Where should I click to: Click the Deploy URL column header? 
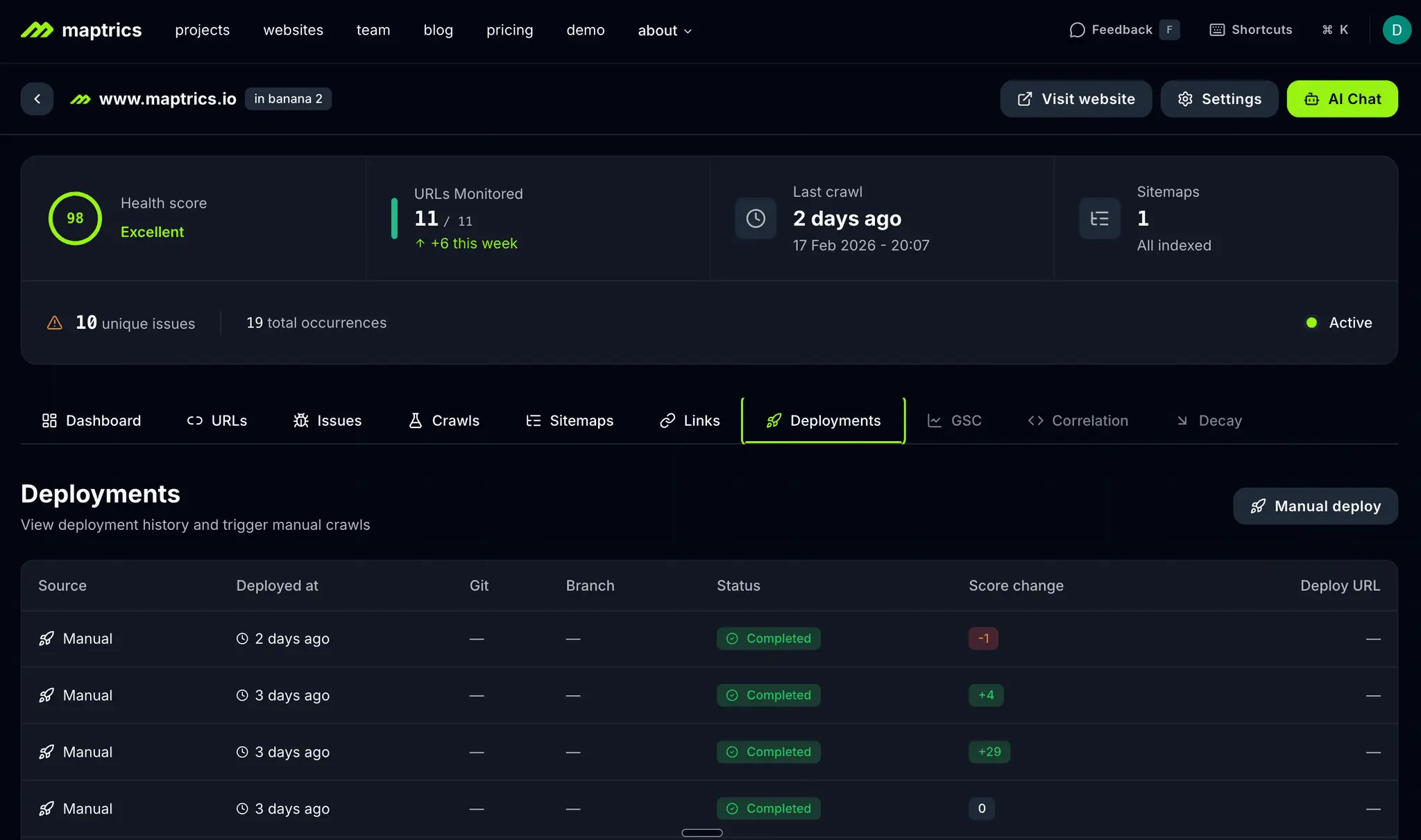1340,585
